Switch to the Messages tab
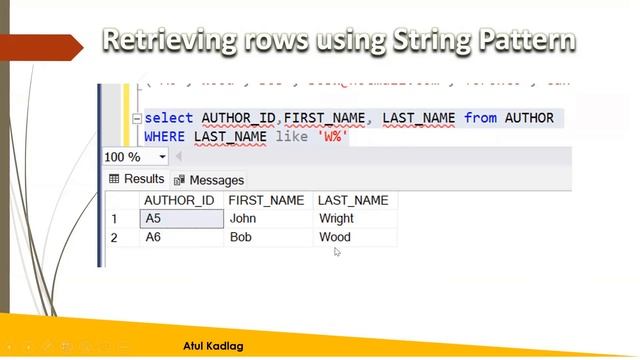 click(209, 180)
